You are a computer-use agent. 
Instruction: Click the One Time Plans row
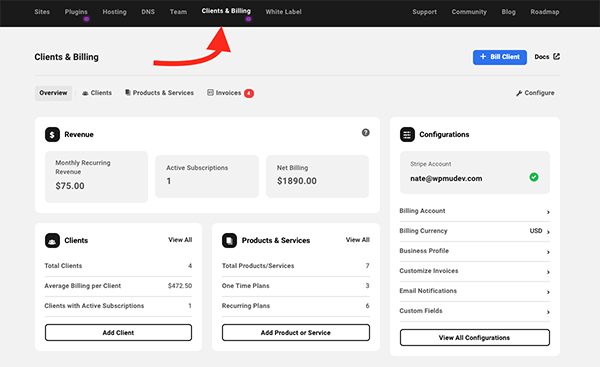point(296,286)
